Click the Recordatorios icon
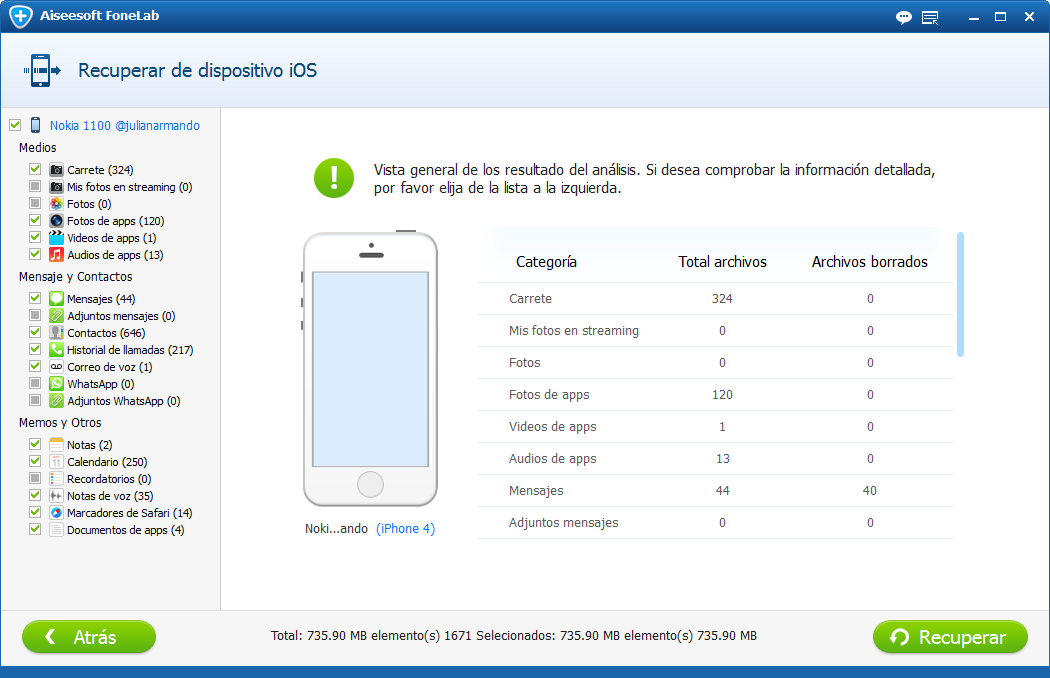The image size is (1050, 678). tap(56, 479)
